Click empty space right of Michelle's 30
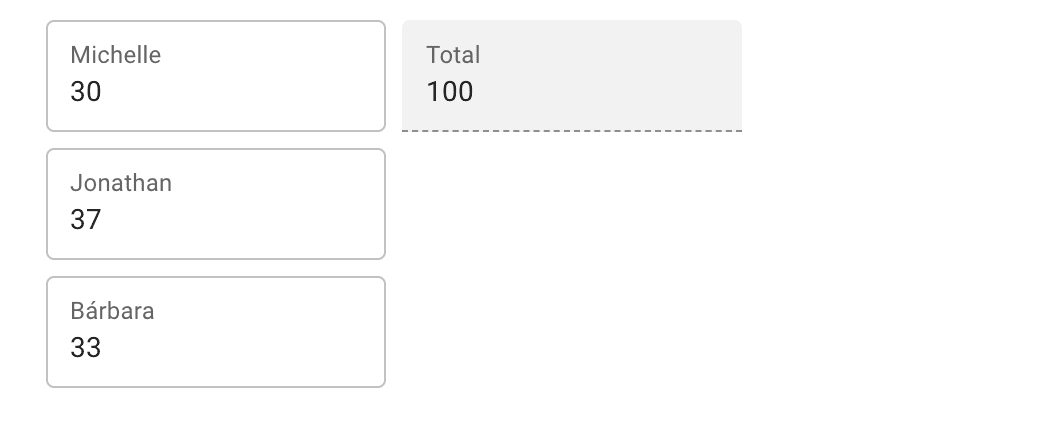Screen dimensions: 1062x424 pyautogui.click(x=250, y=92)
